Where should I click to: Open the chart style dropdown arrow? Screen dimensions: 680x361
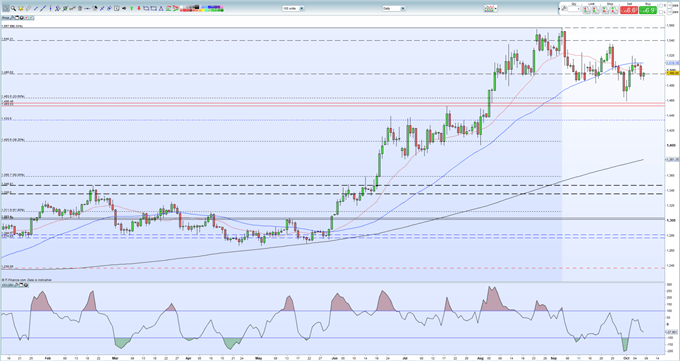[x=496, y=9]
